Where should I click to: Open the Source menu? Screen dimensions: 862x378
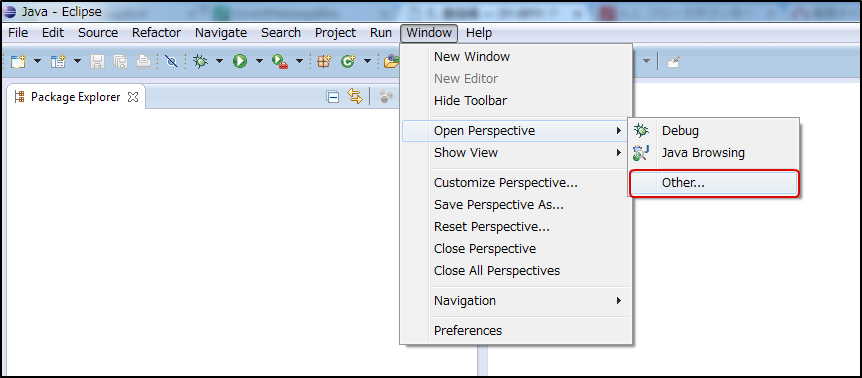click(98, 33)
